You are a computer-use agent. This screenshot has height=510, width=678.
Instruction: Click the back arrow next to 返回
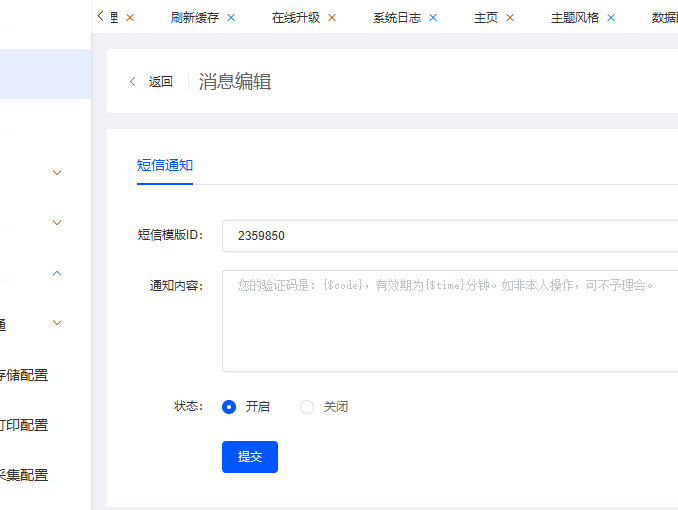(133, 81)
